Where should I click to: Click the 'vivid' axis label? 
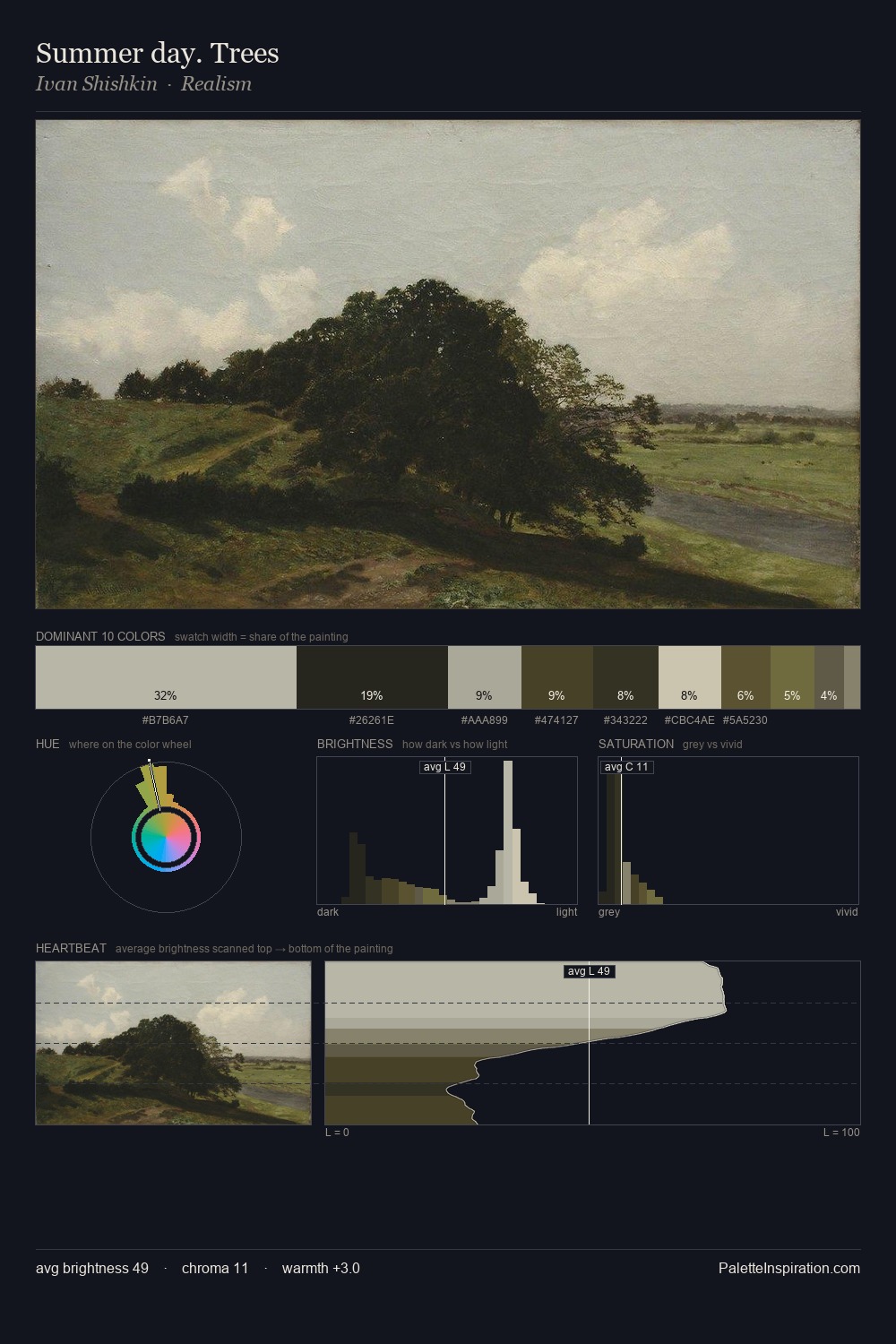pyautogui.click(x=847, y=912)
